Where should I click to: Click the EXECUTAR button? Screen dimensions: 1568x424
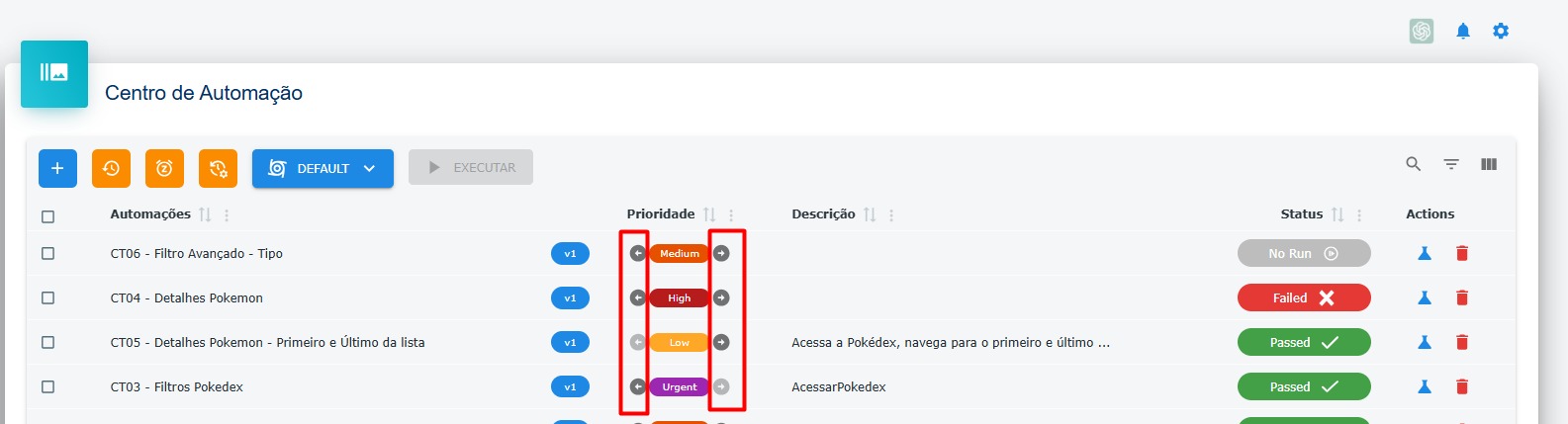point(471,167)
